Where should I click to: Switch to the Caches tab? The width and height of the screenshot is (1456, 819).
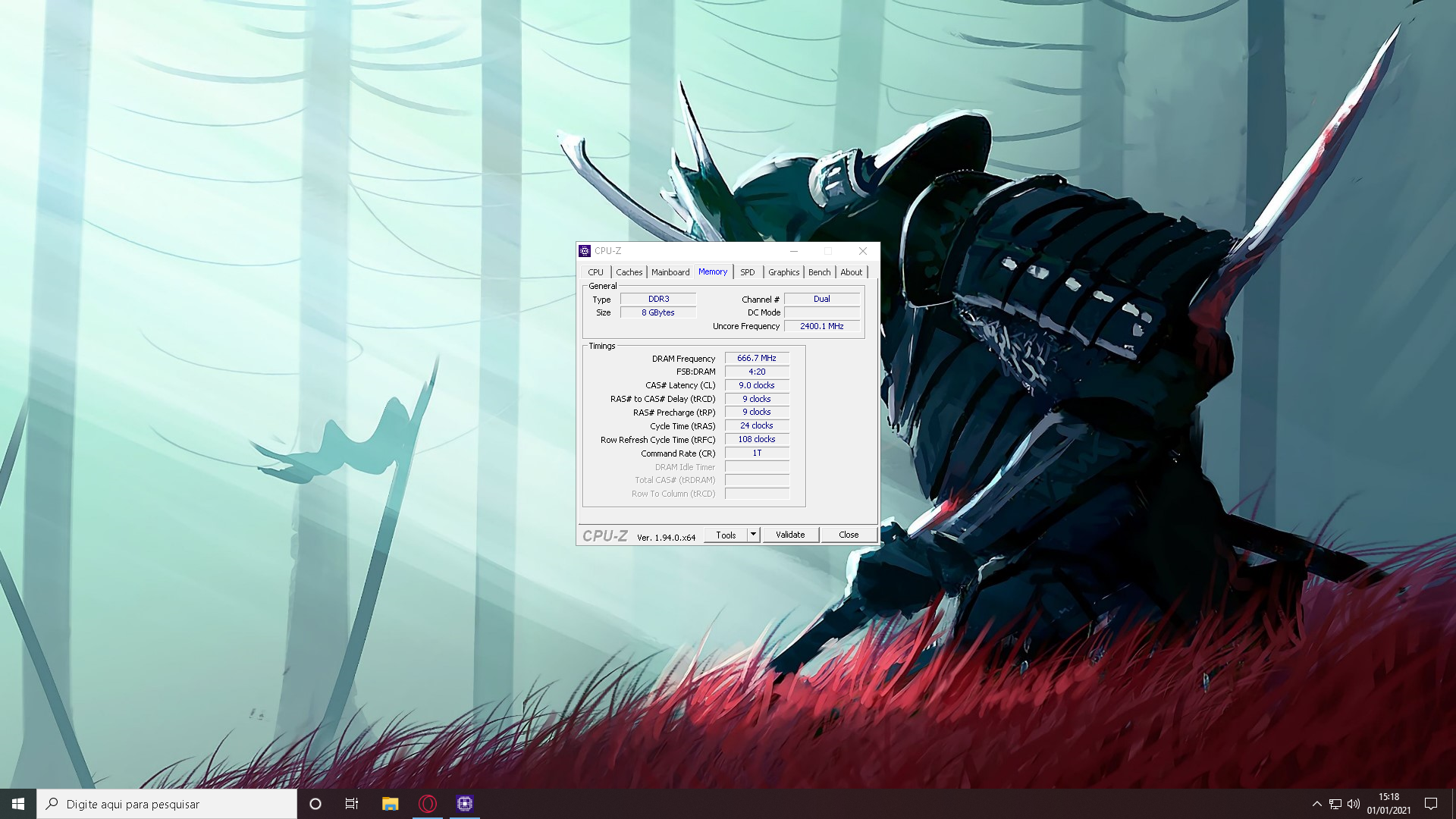tap(629, 272)
